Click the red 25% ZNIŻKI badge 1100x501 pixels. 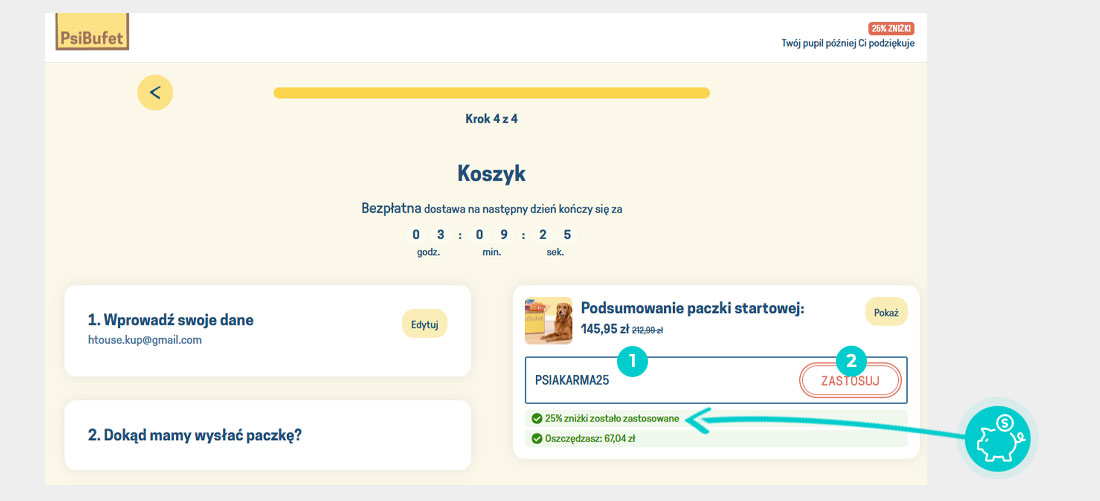click(x=892, y=28)
